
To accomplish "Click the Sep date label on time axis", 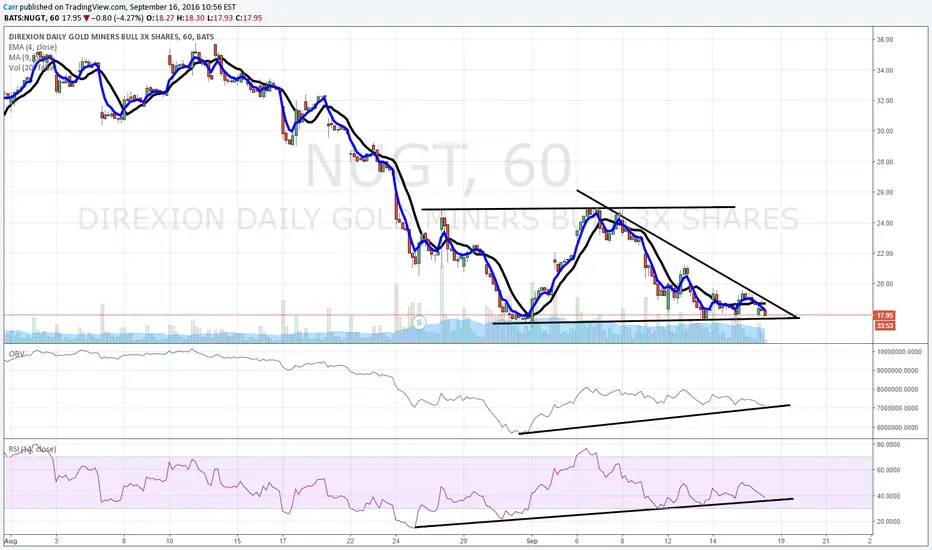I will tap(532, 541).
